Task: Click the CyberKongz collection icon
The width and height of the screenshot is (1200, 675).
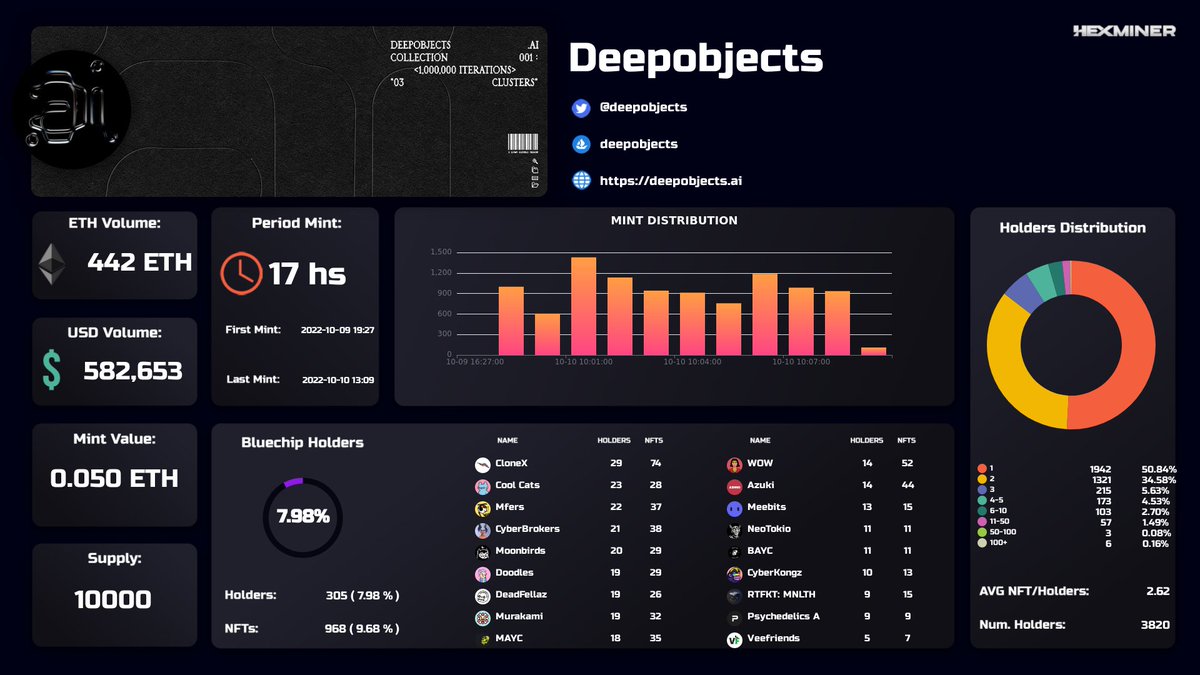Action: coord(735,574)
